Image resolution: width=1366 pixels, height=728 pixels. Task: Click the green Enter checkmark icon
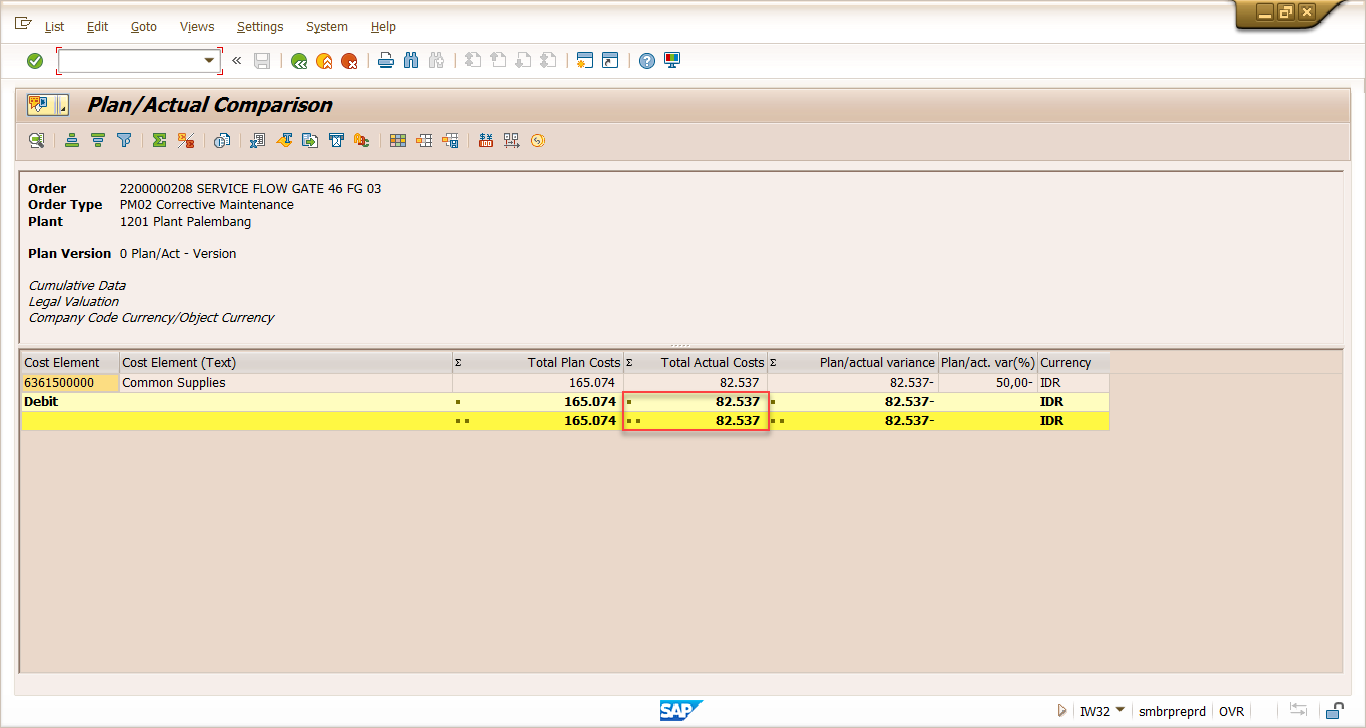click(x=35, y=61)
